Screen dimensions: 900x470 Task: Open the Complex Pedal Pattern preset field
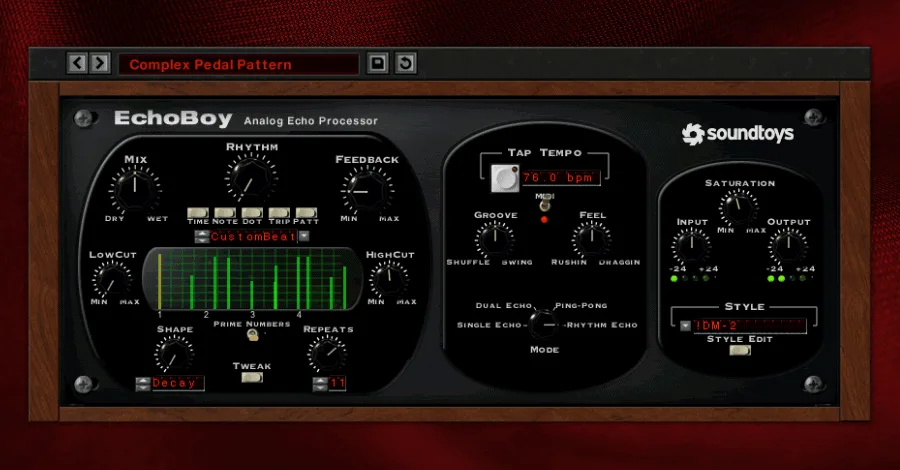pyautogui.click(x=238, y=64)
